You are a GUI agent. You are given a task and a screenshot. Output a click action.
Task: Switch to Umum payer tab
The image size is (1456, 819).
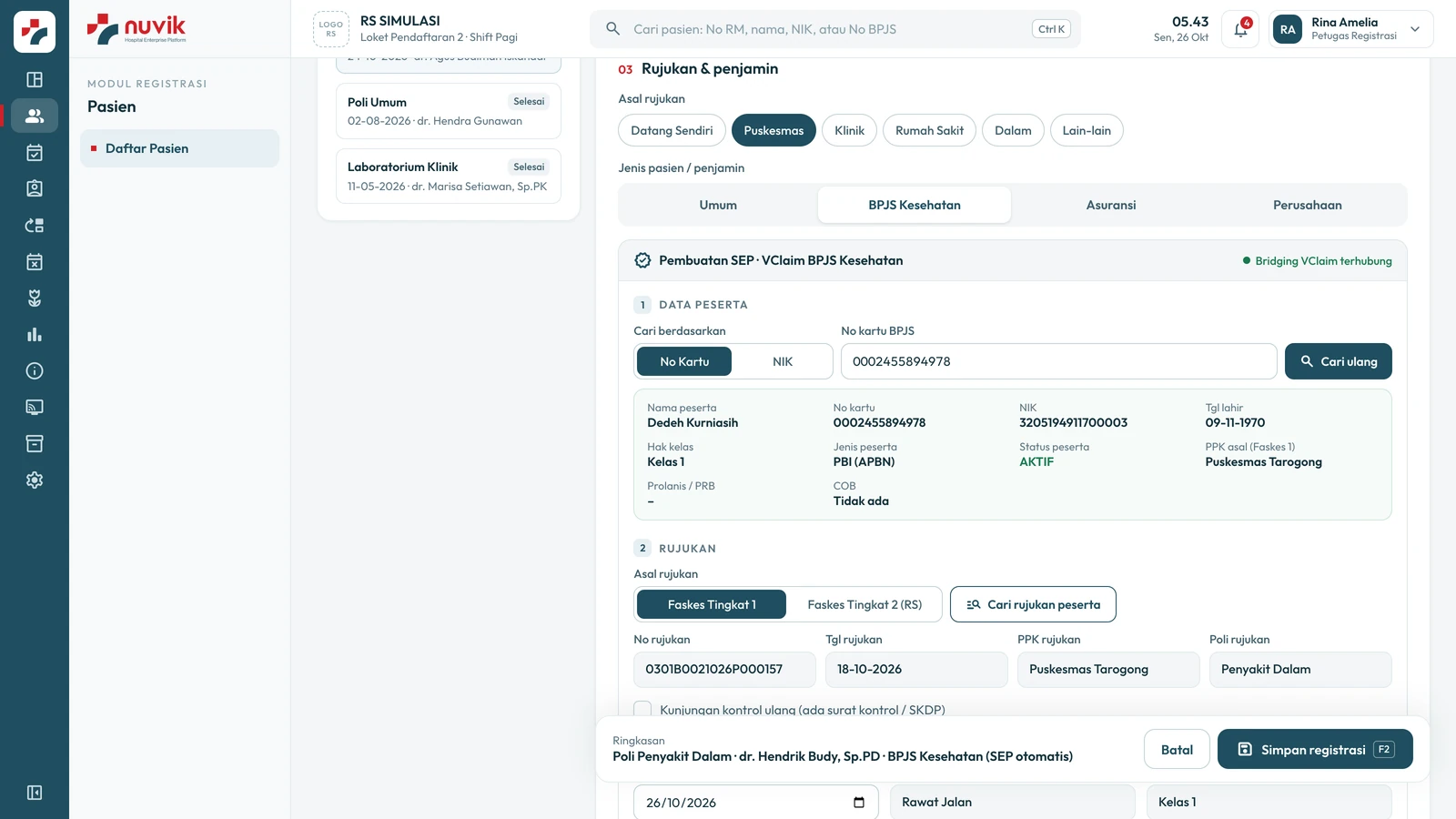718,205
